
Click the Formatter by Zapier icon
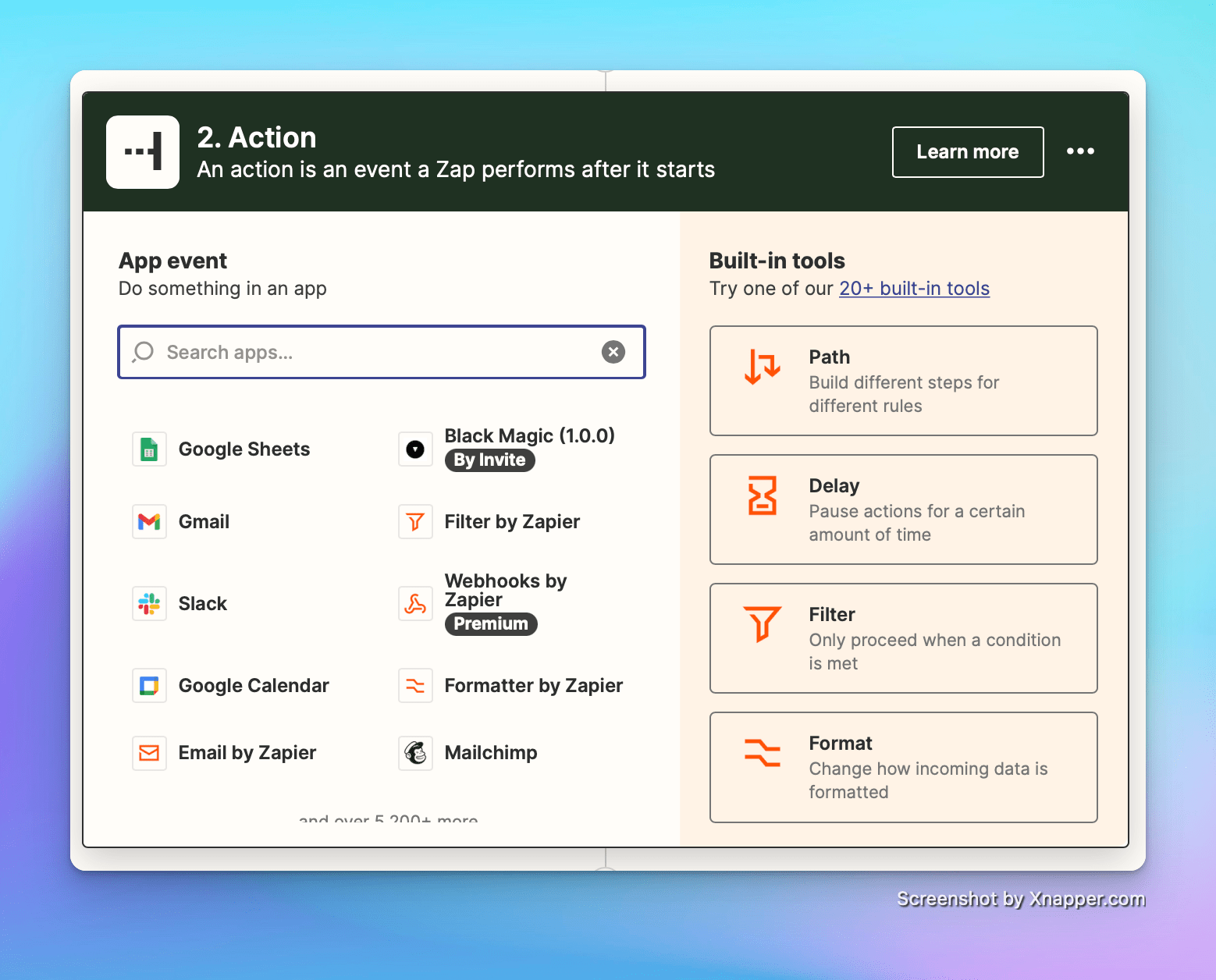(415, 686)
